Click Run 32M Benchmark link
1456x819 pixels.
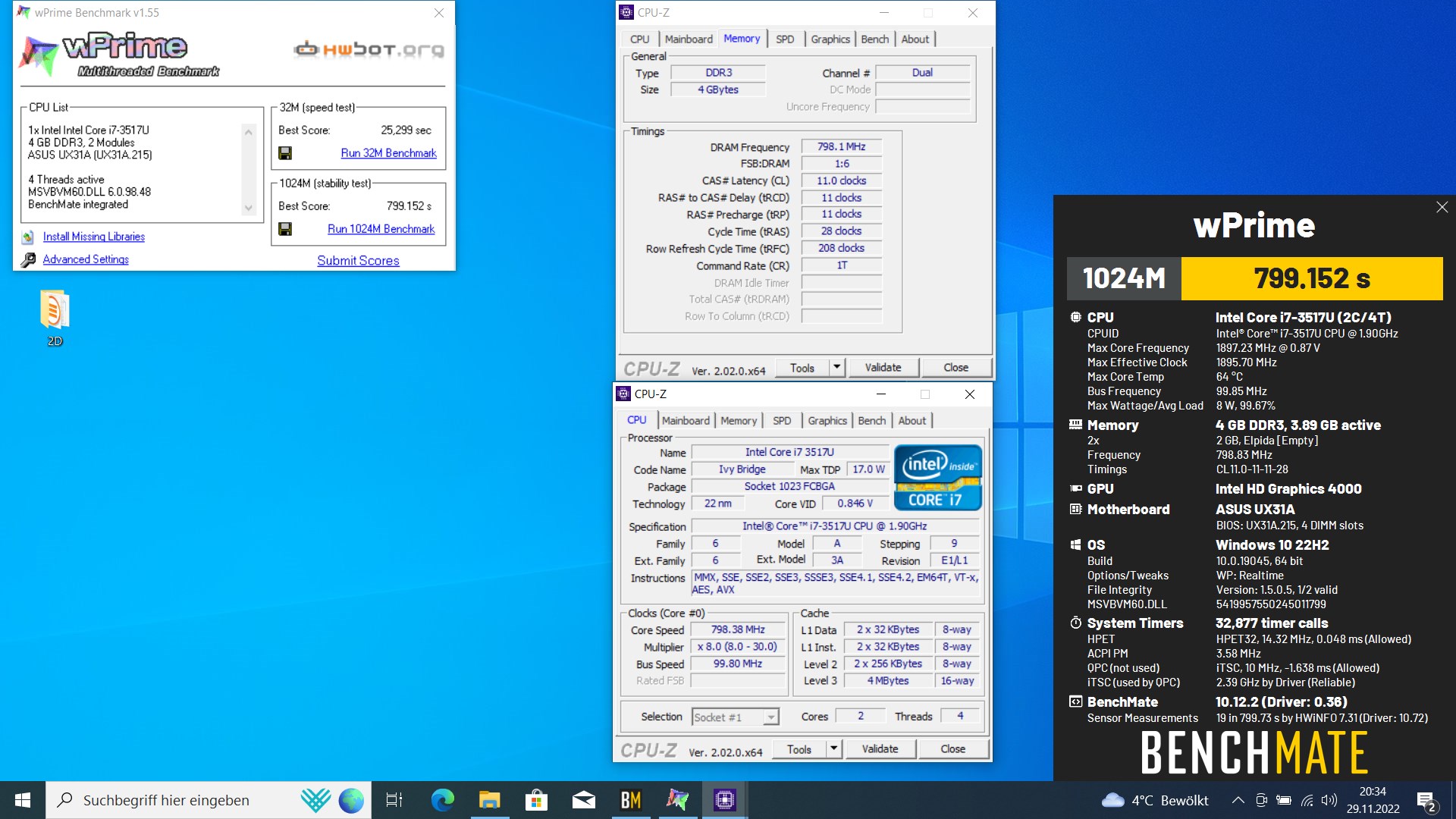coord(388,153)
